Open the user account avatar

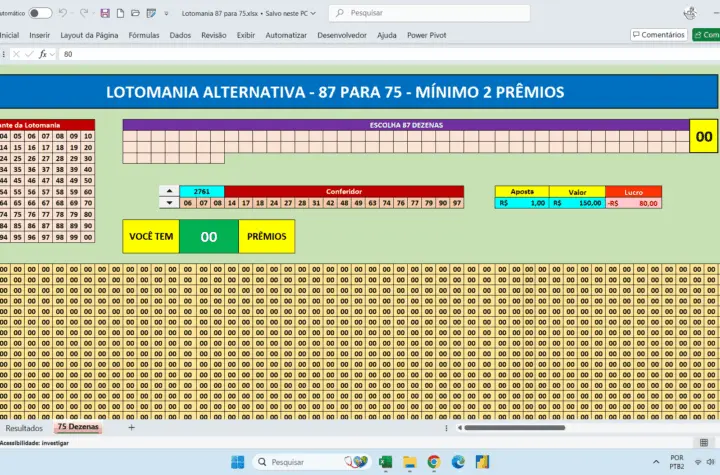click(690, 13)
